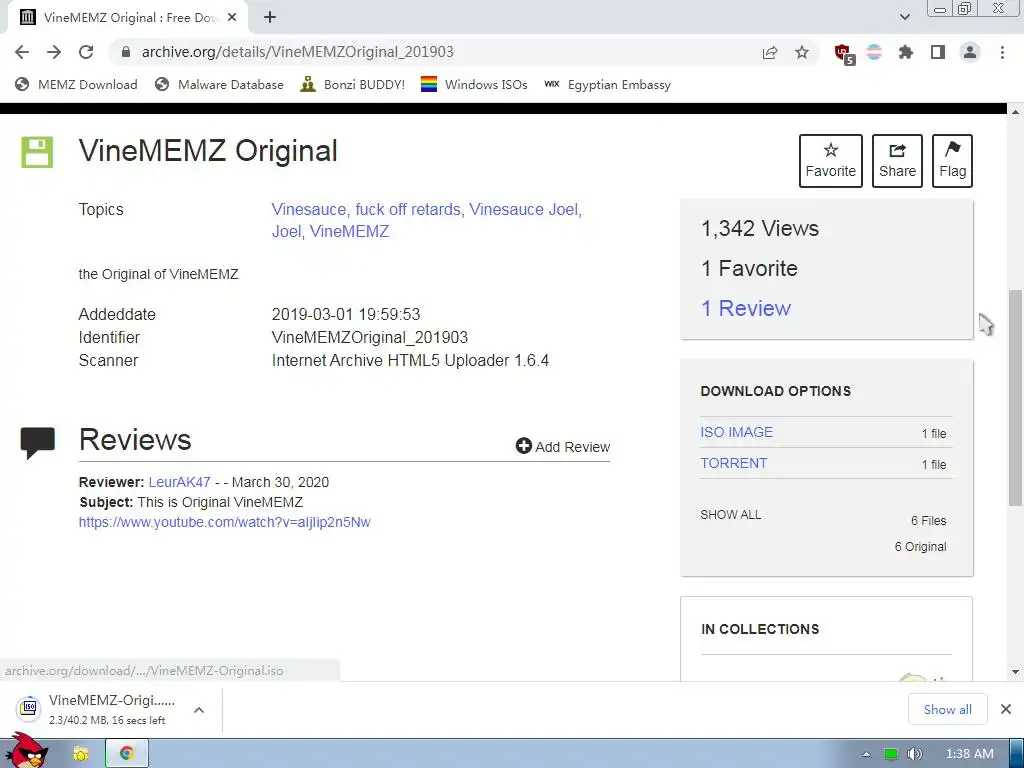Favorite this item with the star button
The width and height of the screenshot is (1024, 768).
(831, 161)
